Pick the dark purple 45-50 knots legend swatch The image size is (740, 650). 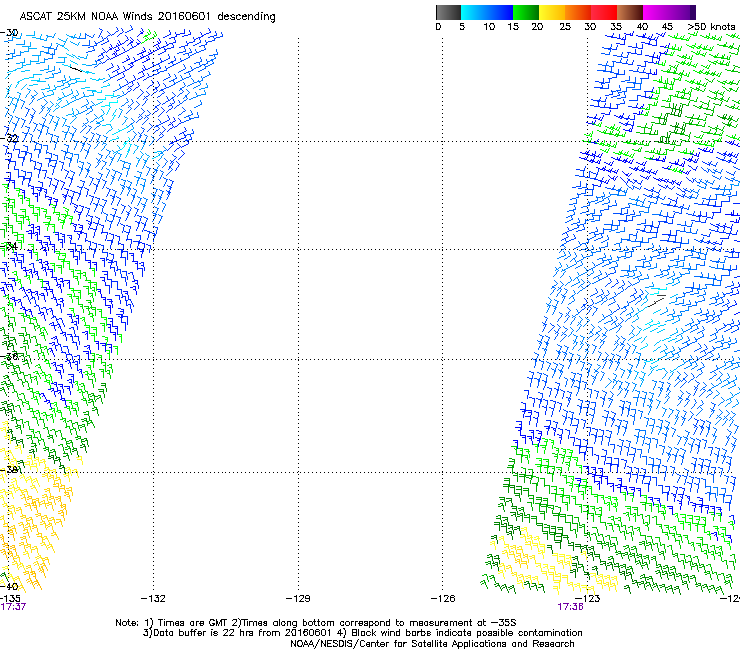click(682, 12)
